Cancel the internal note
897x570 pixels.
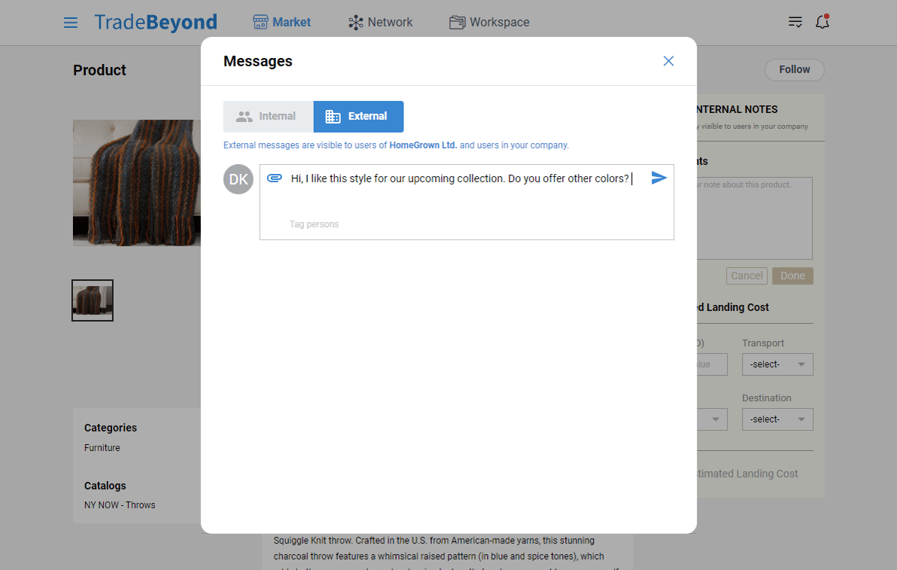(x=746, y=276)
